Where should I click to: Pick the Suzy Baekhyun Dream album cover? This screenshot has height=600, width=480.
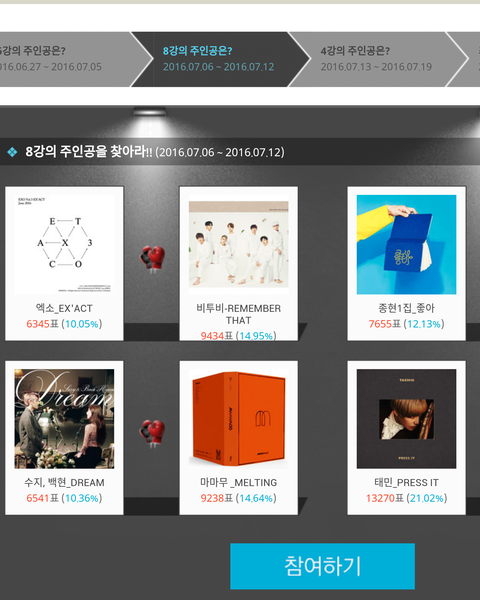pos(64,419)
